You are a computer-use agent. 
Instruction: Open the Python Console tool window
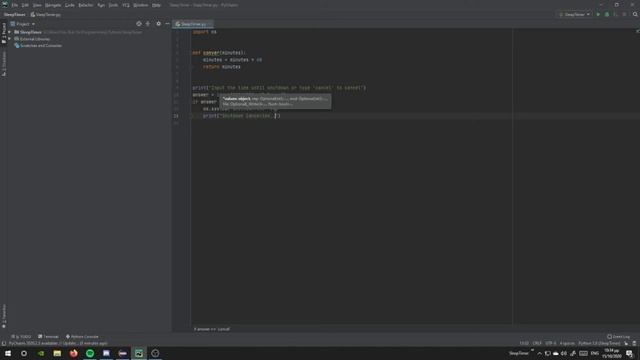[82, 337]
